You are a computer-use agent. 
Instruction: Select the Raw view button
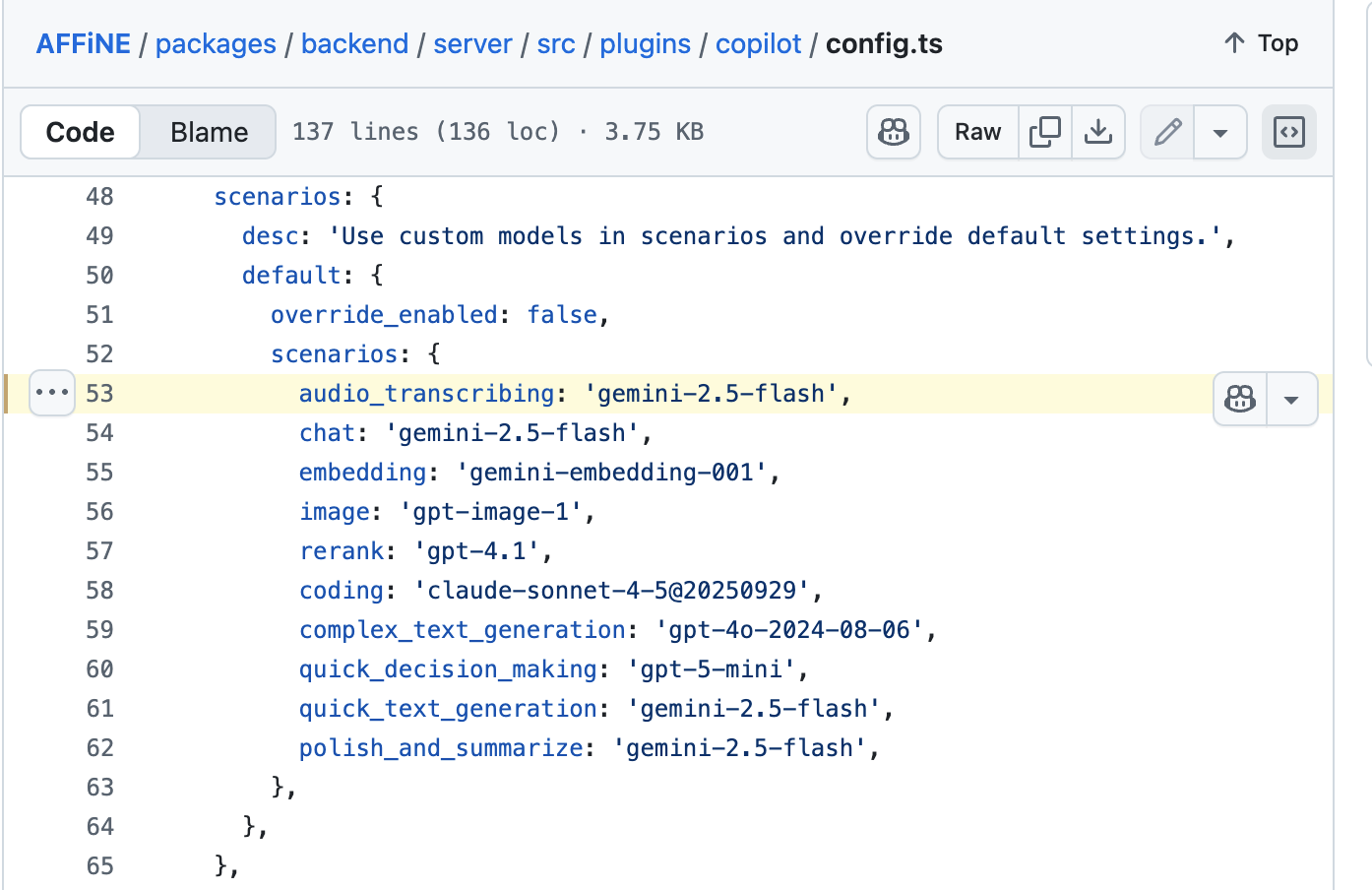pyautogui.click(x=976, y=131)
